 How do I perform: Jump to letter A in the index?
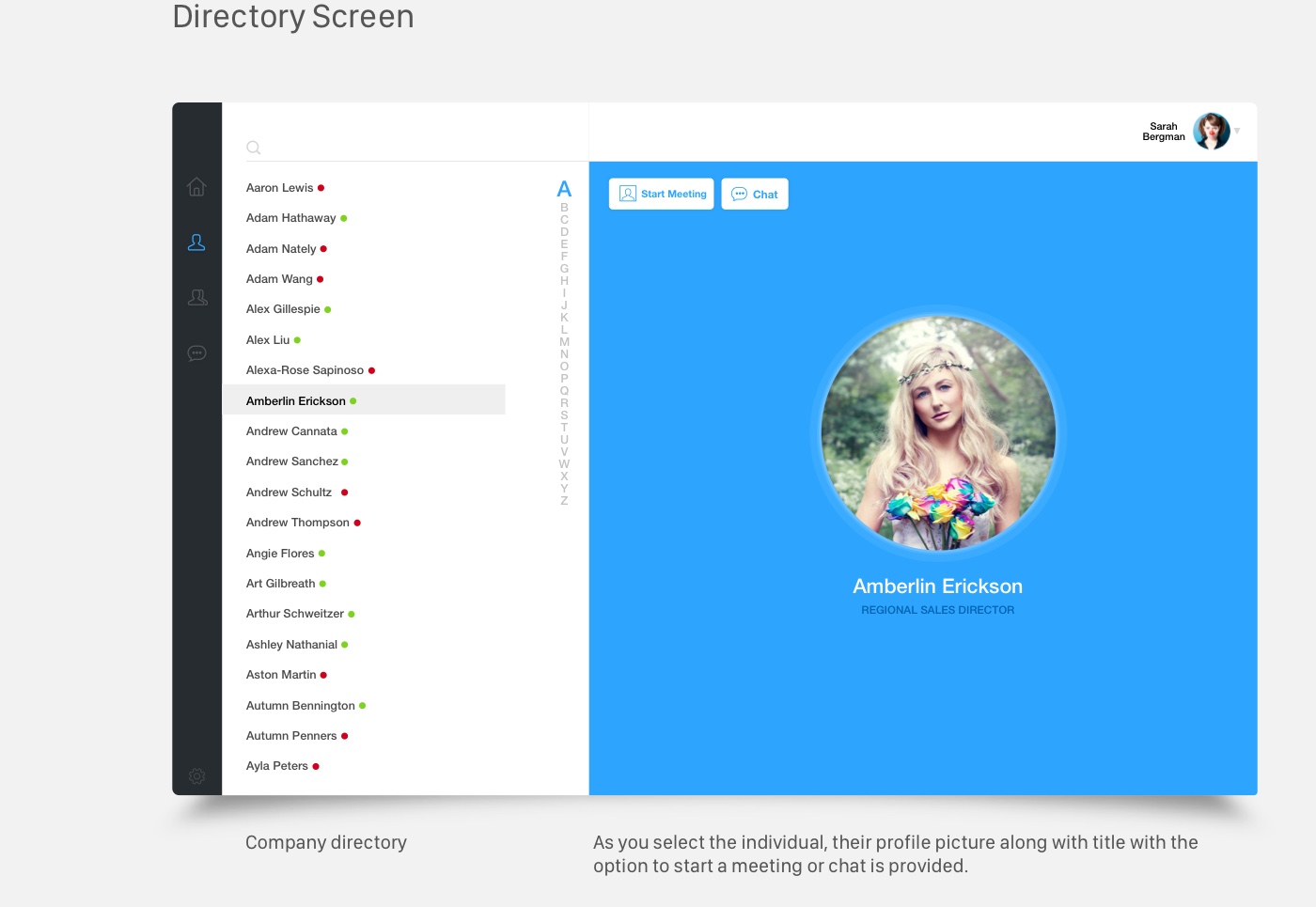pos(564,190)
